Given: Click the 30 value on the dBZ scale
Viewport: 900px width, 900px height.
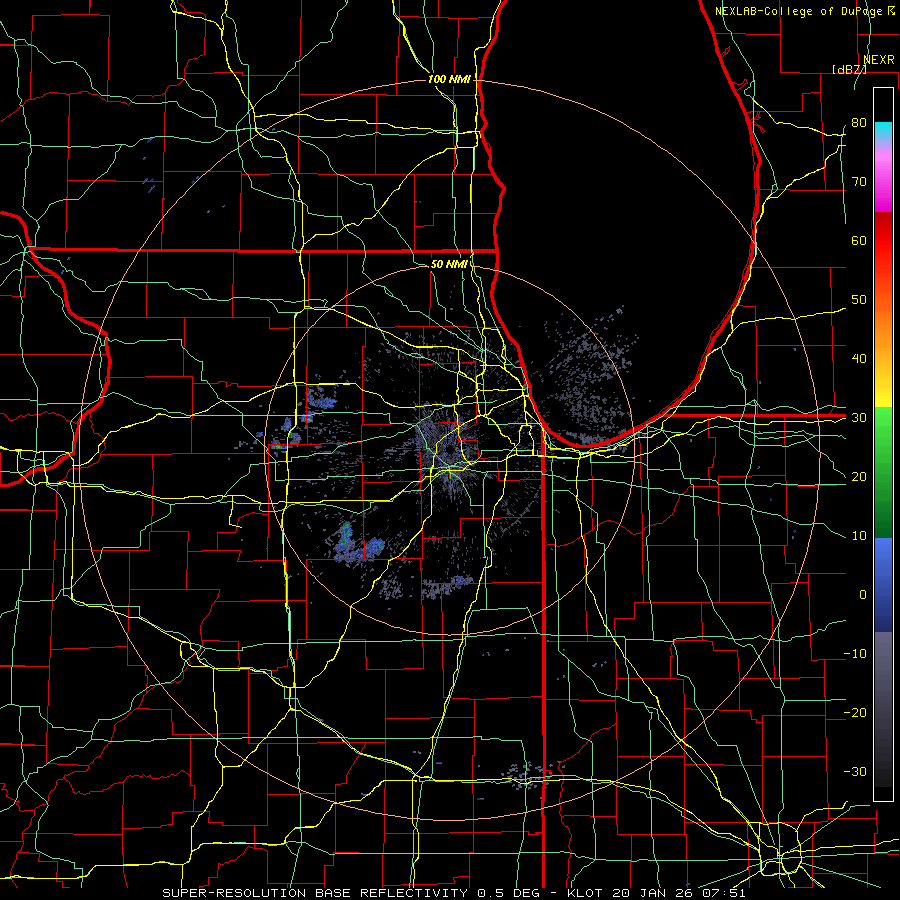Looking at the screenshot, I should pos(859,418).
